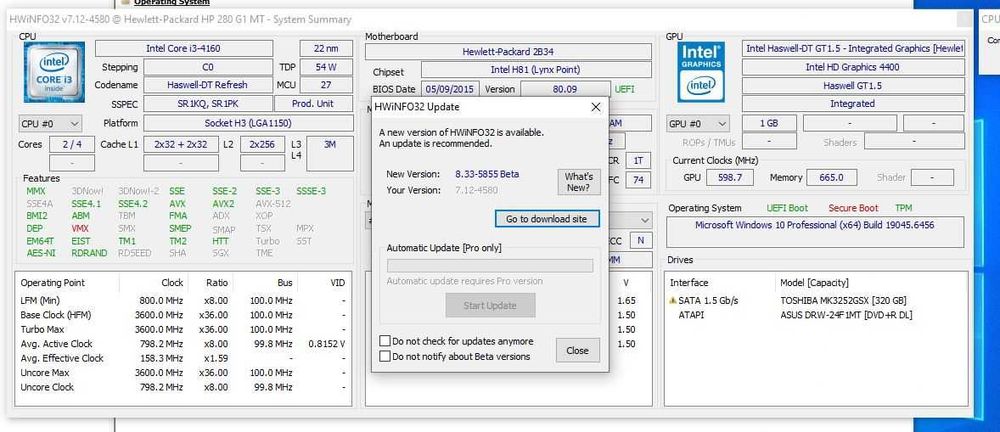The width and height of the screenshot is (1000, 432).
Task: Click the AVX2 feature flag
Action: [223, 204]
